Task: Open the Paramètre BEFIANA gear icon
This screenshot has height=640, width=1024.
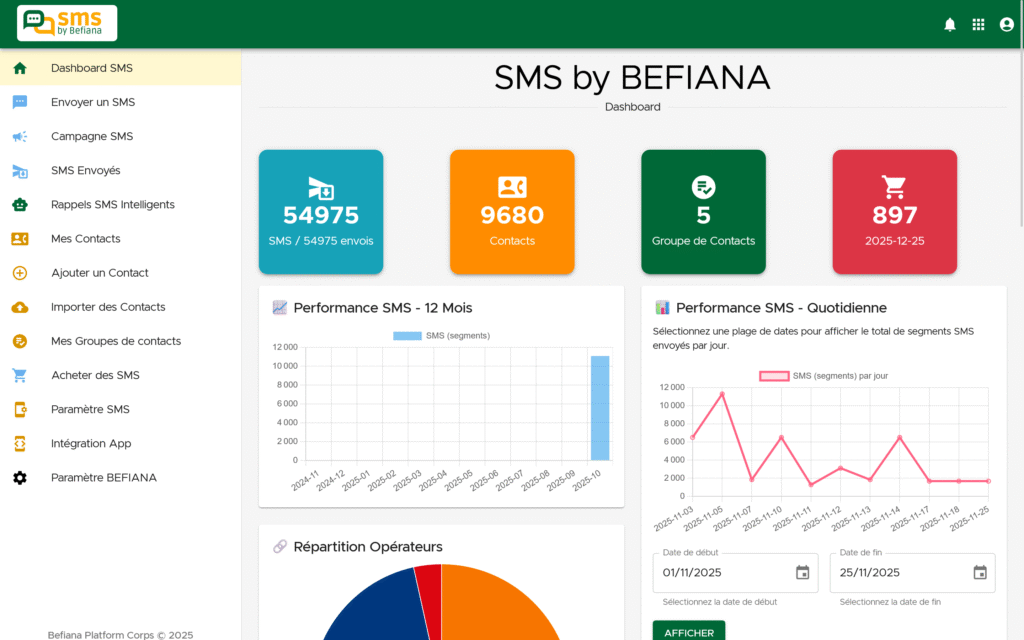Action: click(x=22, y=477)
